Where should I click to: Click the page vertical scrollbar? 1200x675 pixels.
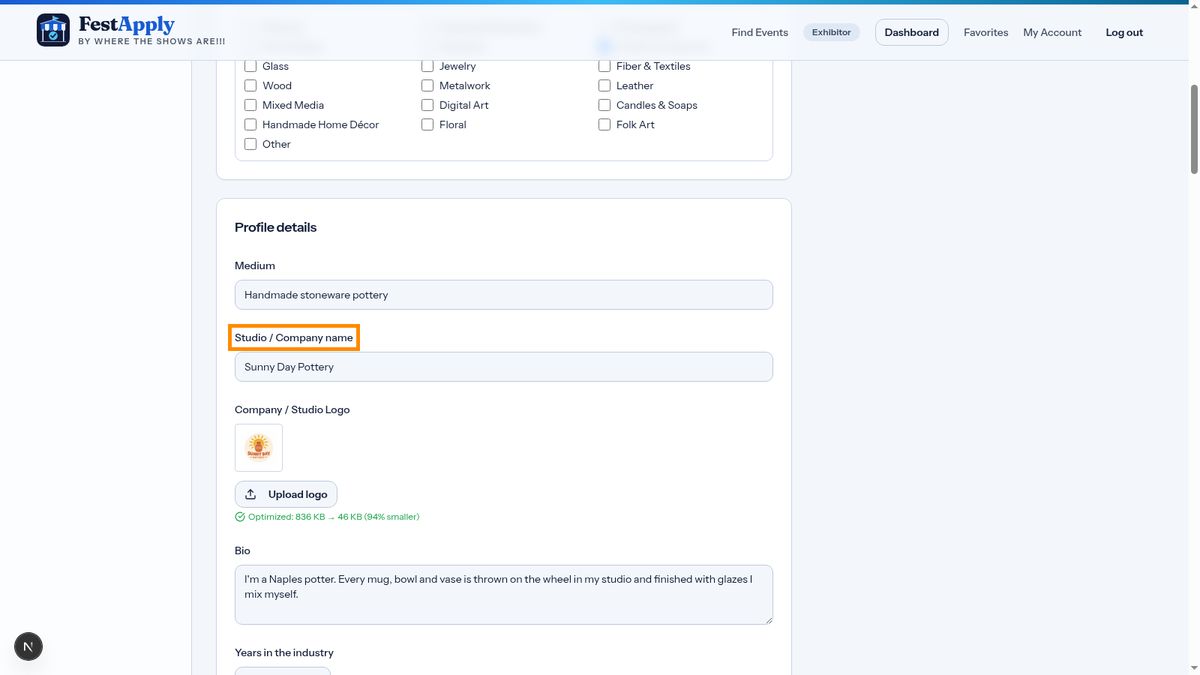1193,130
